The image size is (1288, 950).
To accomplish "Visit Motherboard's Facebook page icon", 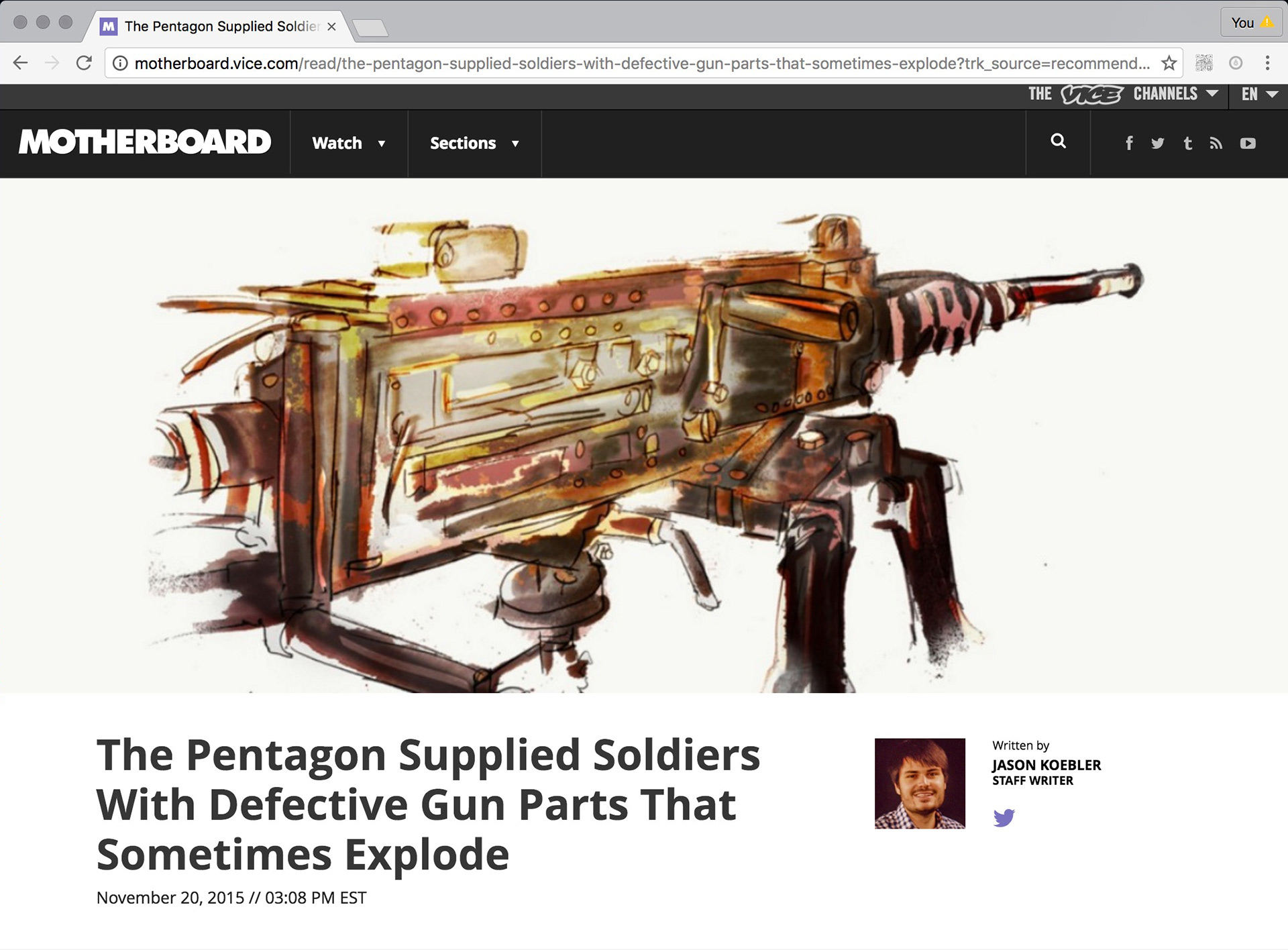I will pos(1129,143).
